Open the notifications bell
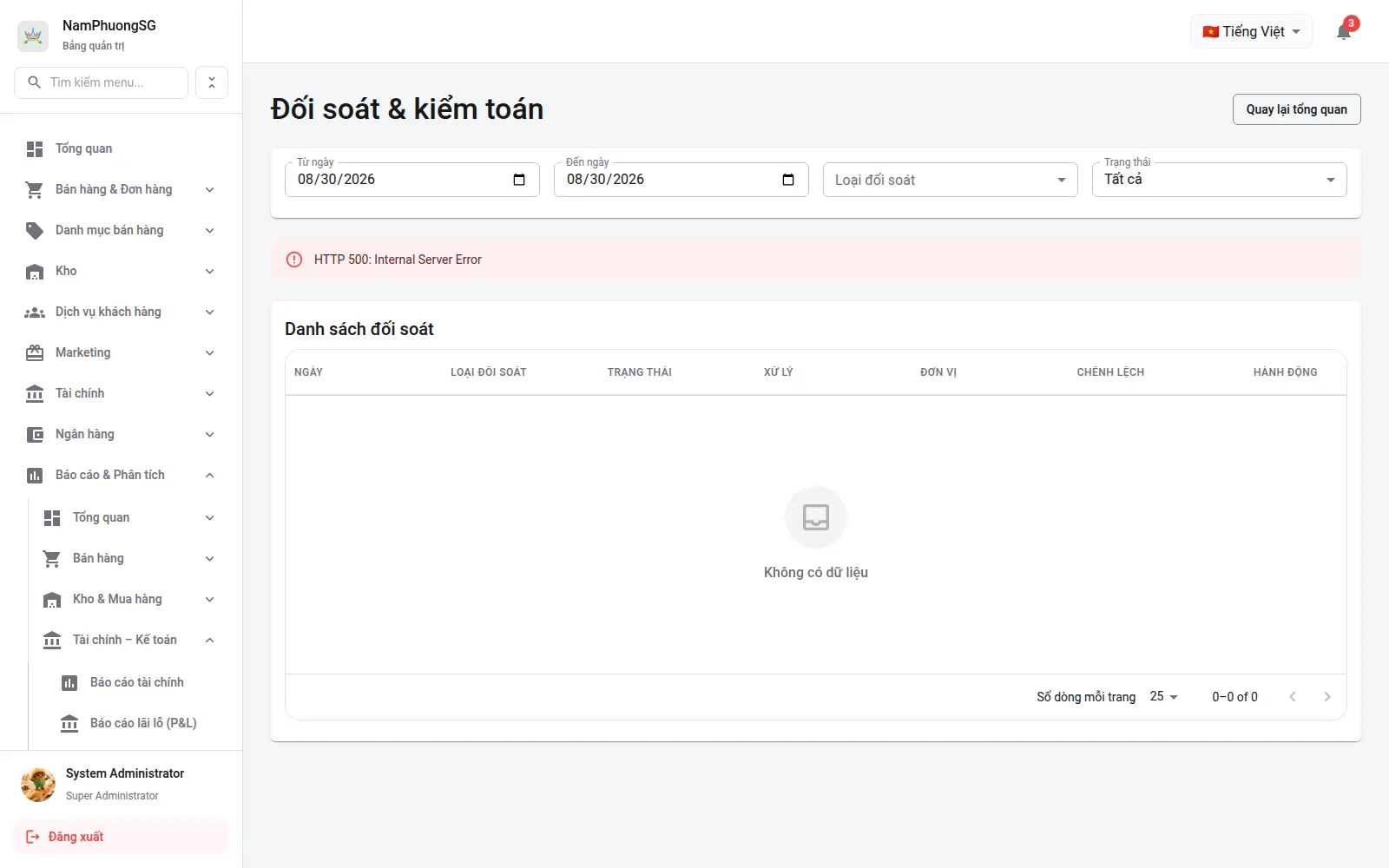 [x=1344, y=32]
